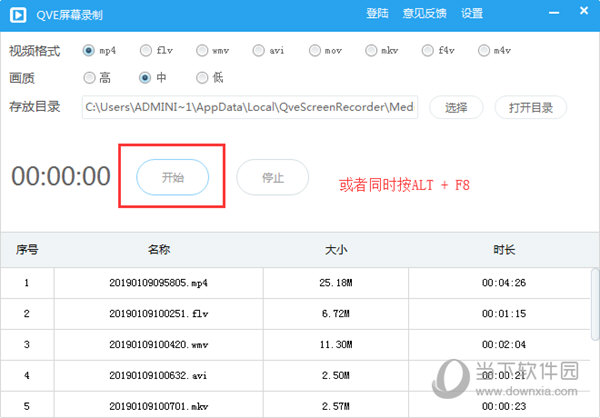
Task: Choose flv as the video format
Action: point(146,50)
